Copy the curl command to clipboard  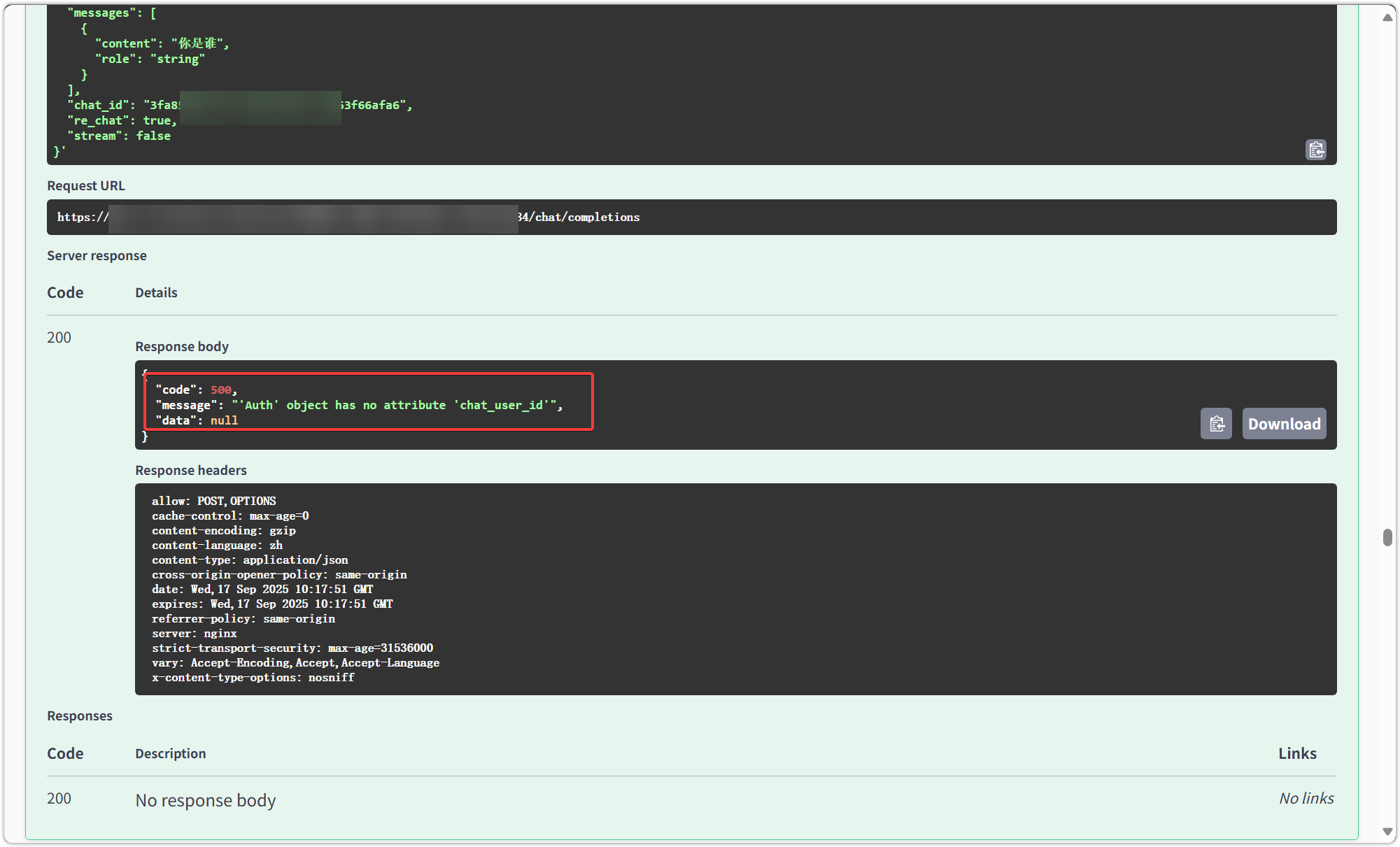pyautogui.click(x=1315, y=150)
